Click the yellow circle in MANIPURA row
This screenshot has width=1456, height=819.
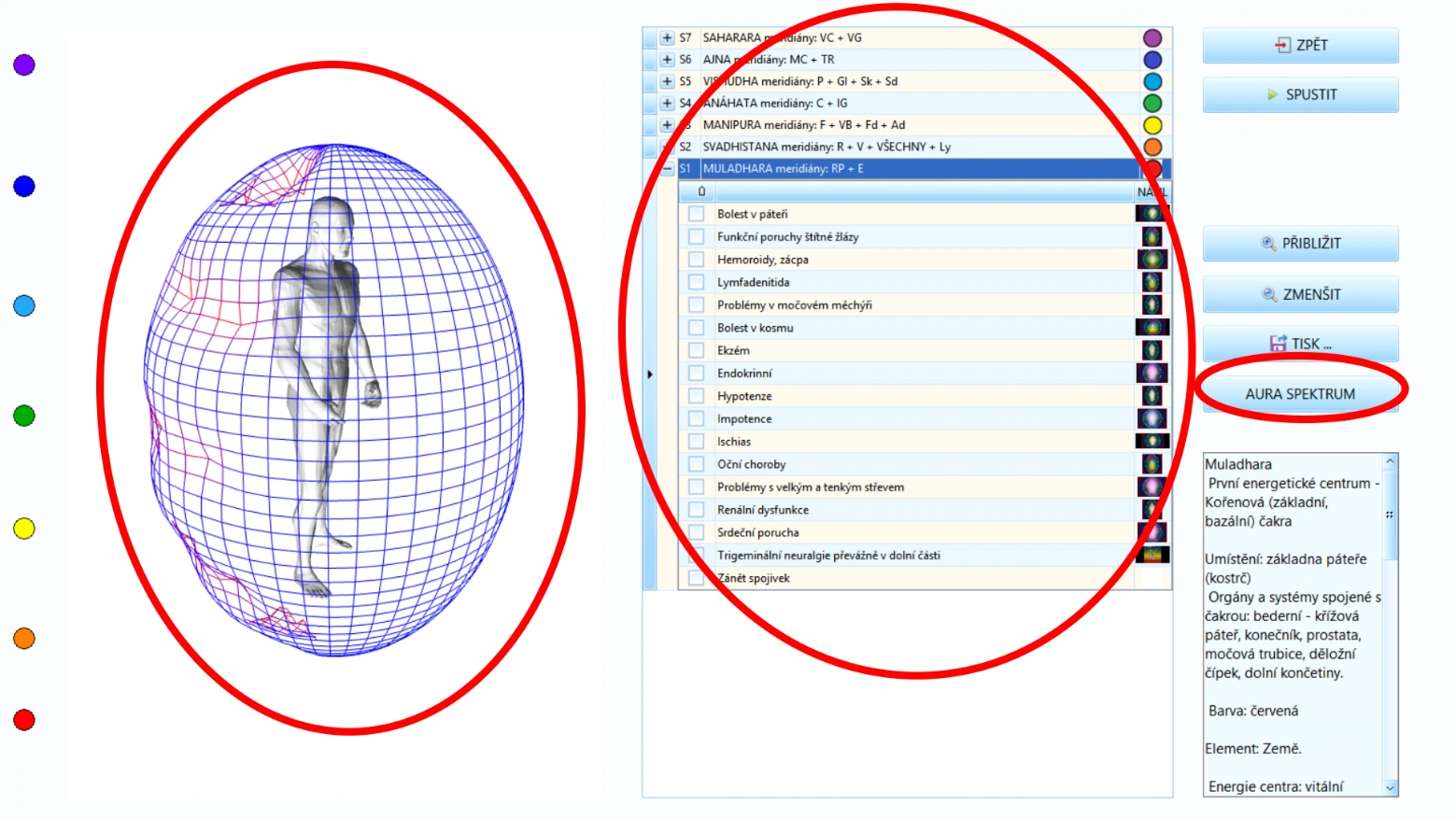(x=1152, y=125)
